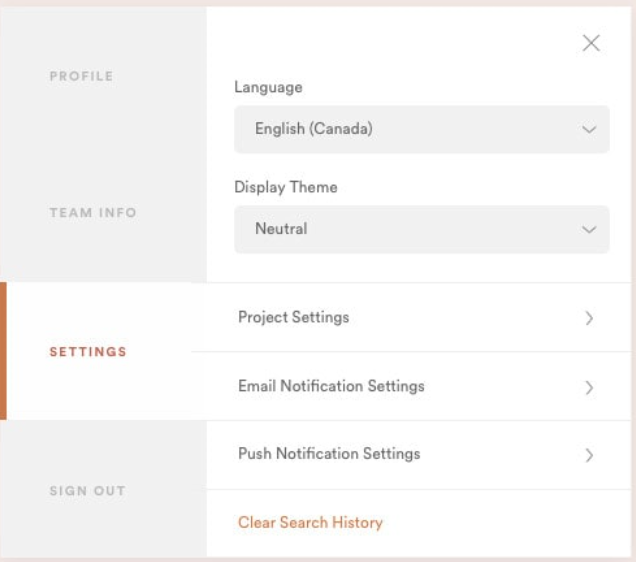This screenshot has width=636, height=562.
Task: Switch to the Profile tab
Action: [x=81, y=76]
